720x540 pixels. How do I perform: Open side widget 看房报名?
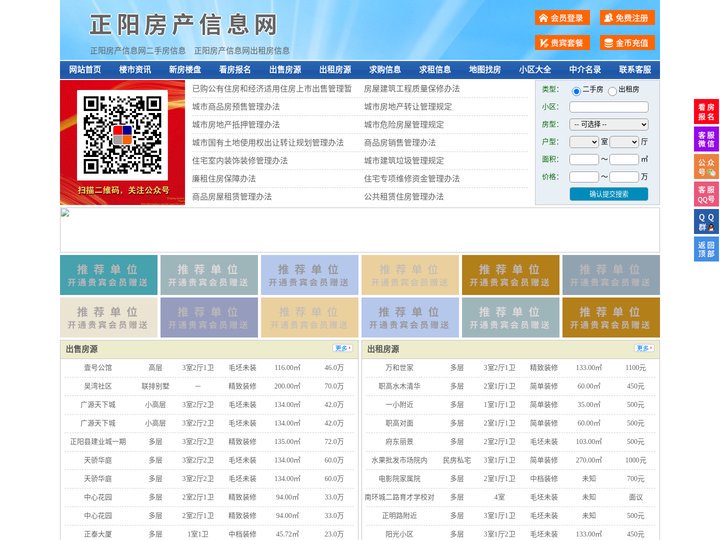(706, 112)
